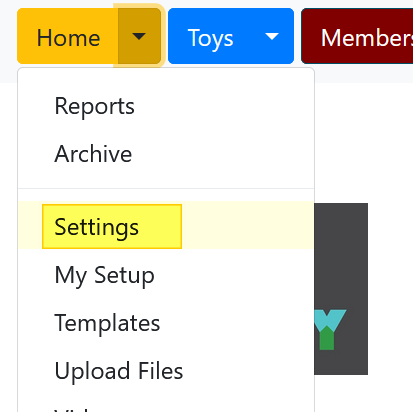Click the yellow Home button label
This screenshot has width=413, height=412.
[68, 36]
